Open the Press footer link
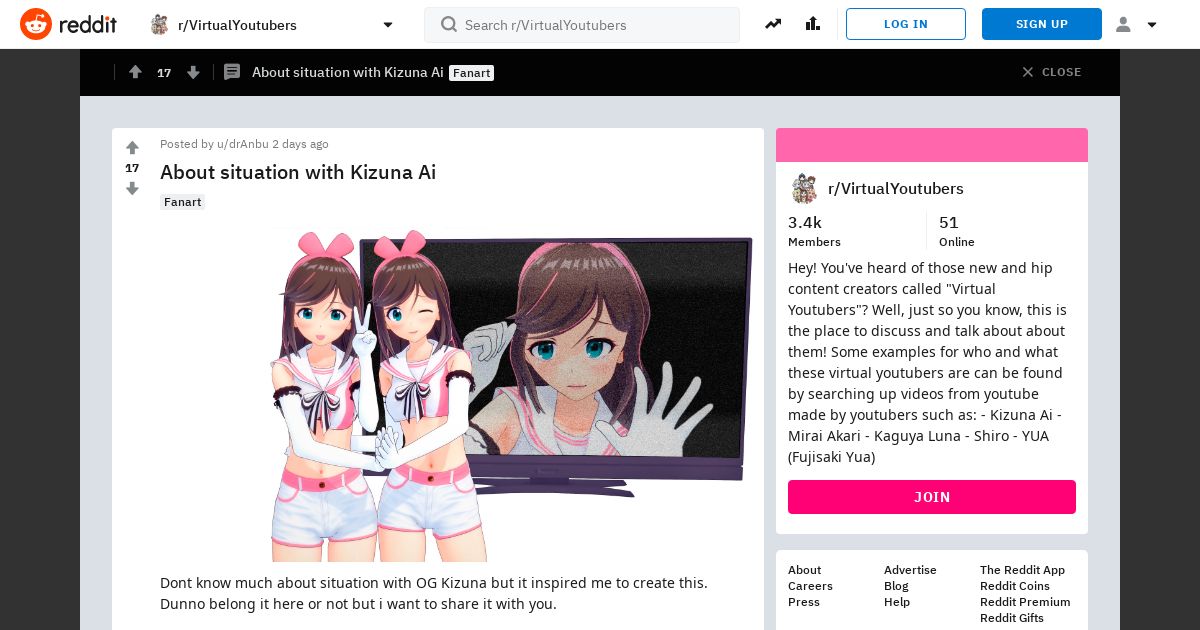This screenshot has height=630, width=1200. click(x=804, y=602)
